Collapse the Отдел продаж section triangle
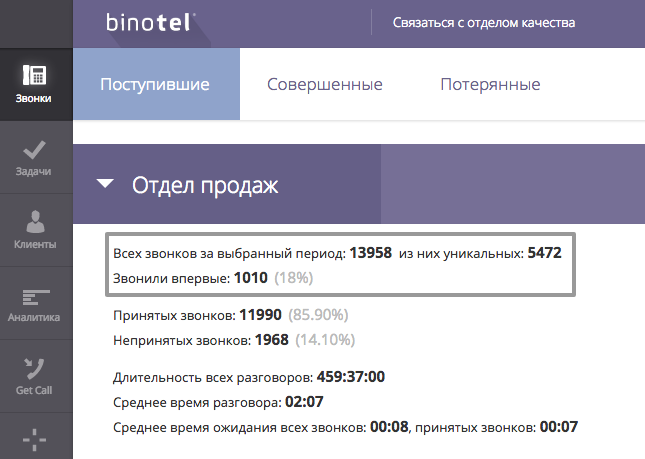645x459 pixels. coord(105,183)
